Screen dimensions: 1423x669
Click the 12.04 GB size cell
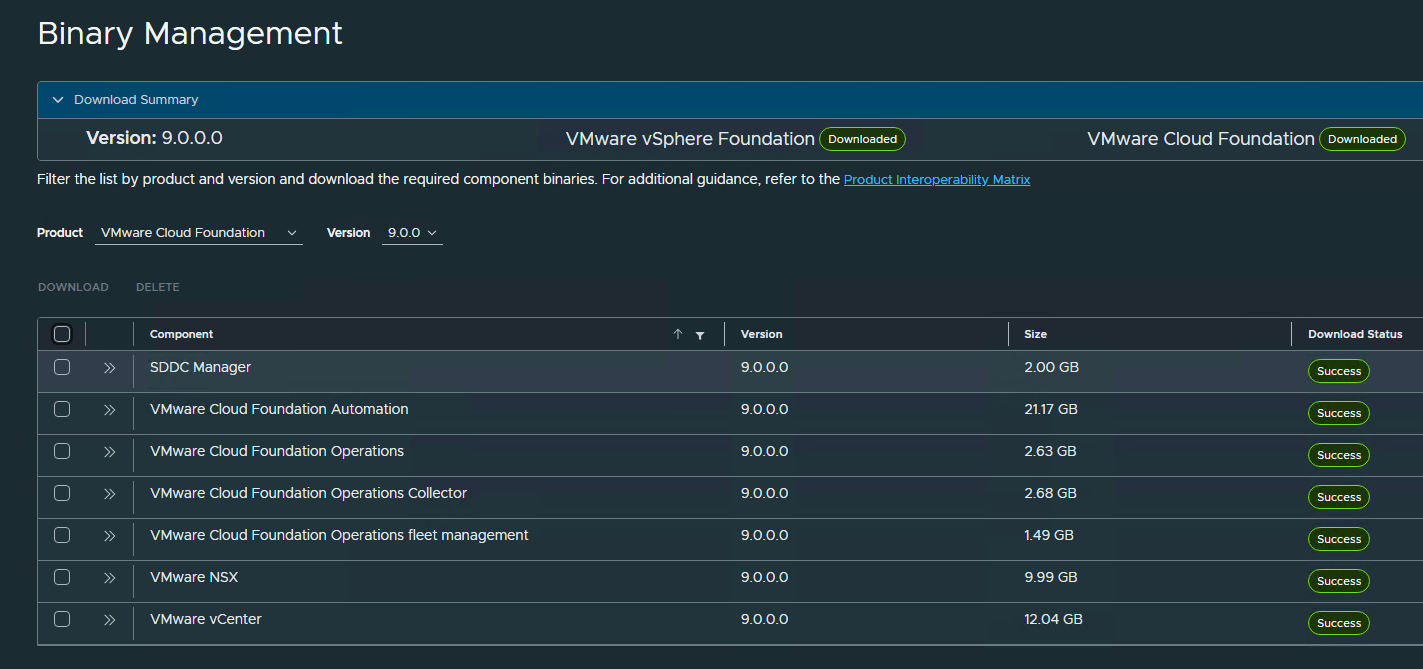point(1054,619)
